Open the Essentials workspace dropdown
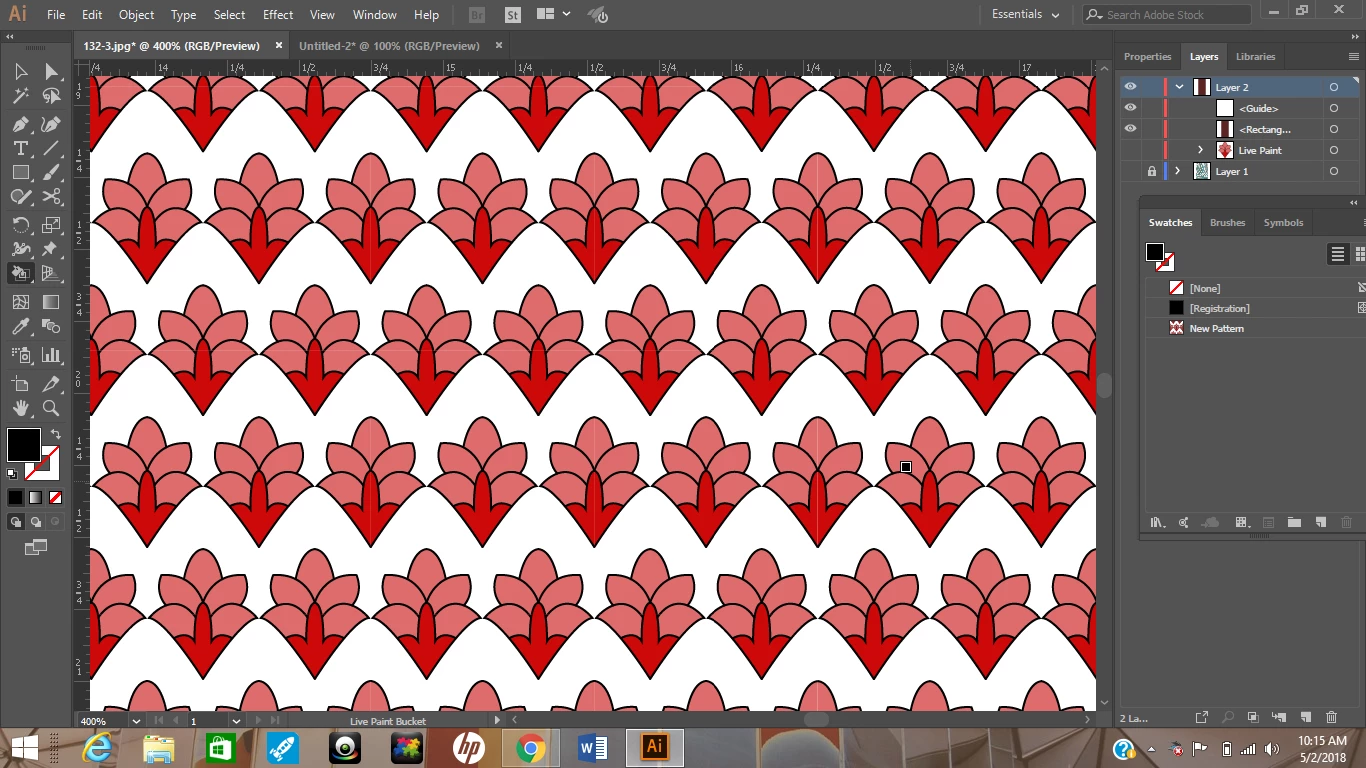This screenshot has height=768, width=1366. tap(1025, 14)
